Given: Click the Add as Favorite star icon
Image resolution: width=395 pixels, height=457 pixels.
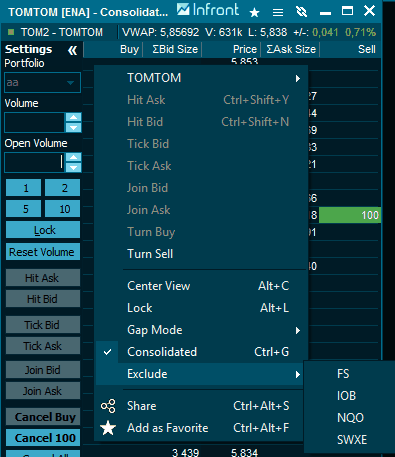Looking at the screenshot, I should click(108, 428).
